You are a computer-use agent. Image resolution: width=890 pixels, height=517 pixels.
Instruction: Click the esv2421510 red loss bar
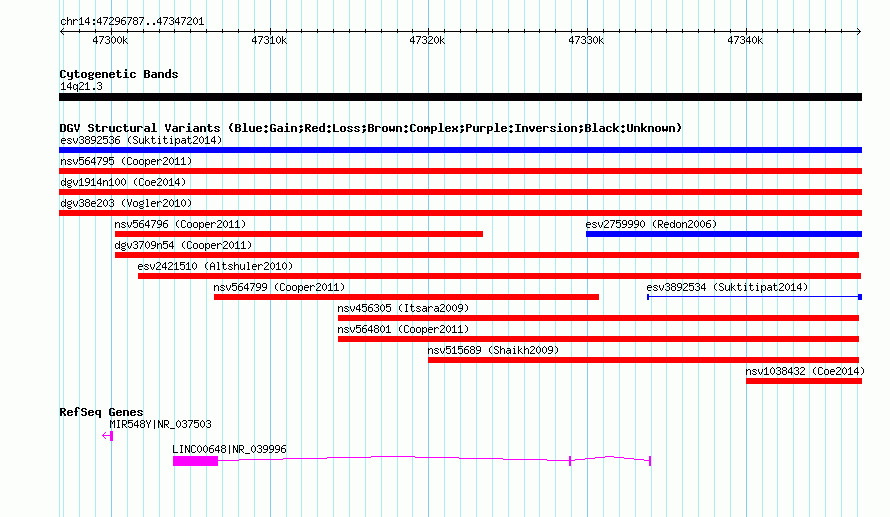[499, 276]
